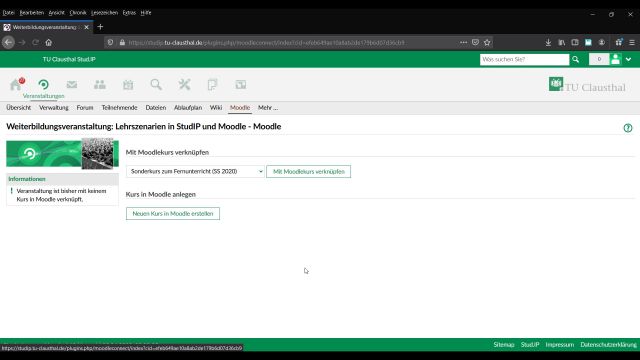Expand the user menu arrow
This screenshot has height=360, width=640.
coord(629,60)
